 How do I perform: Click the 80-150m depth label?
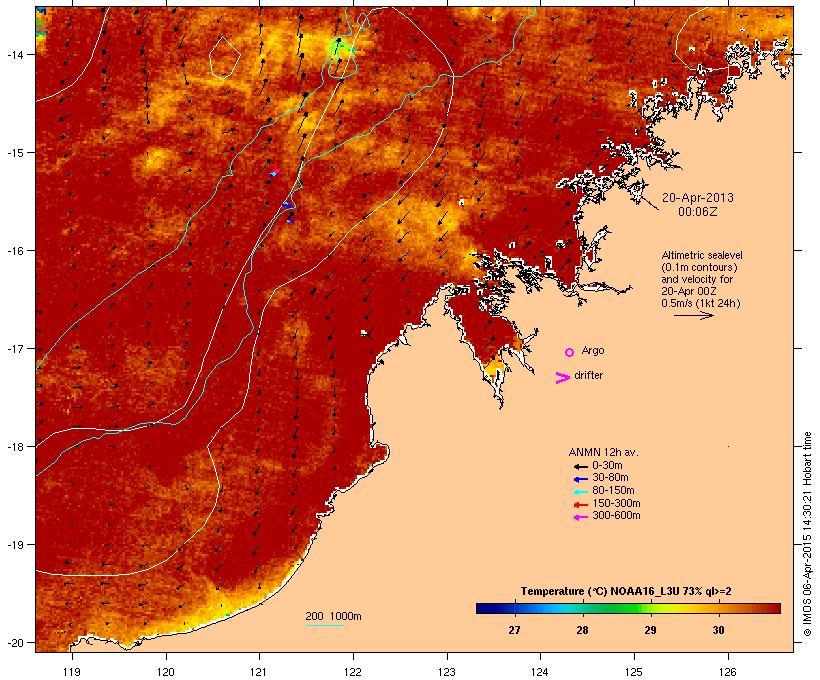(613, 491)
